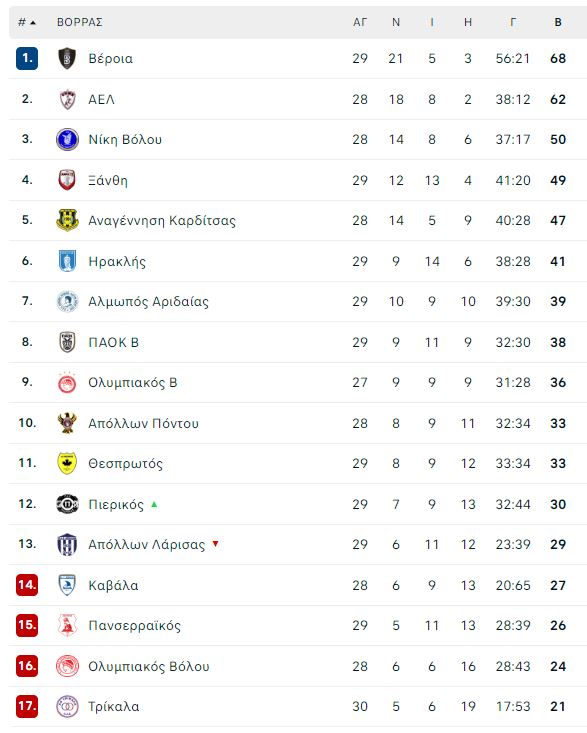Click the Ηρακλής blue shield logo
Image resolution: width=587 pixels, height=733 pixels.
[67, 261]
